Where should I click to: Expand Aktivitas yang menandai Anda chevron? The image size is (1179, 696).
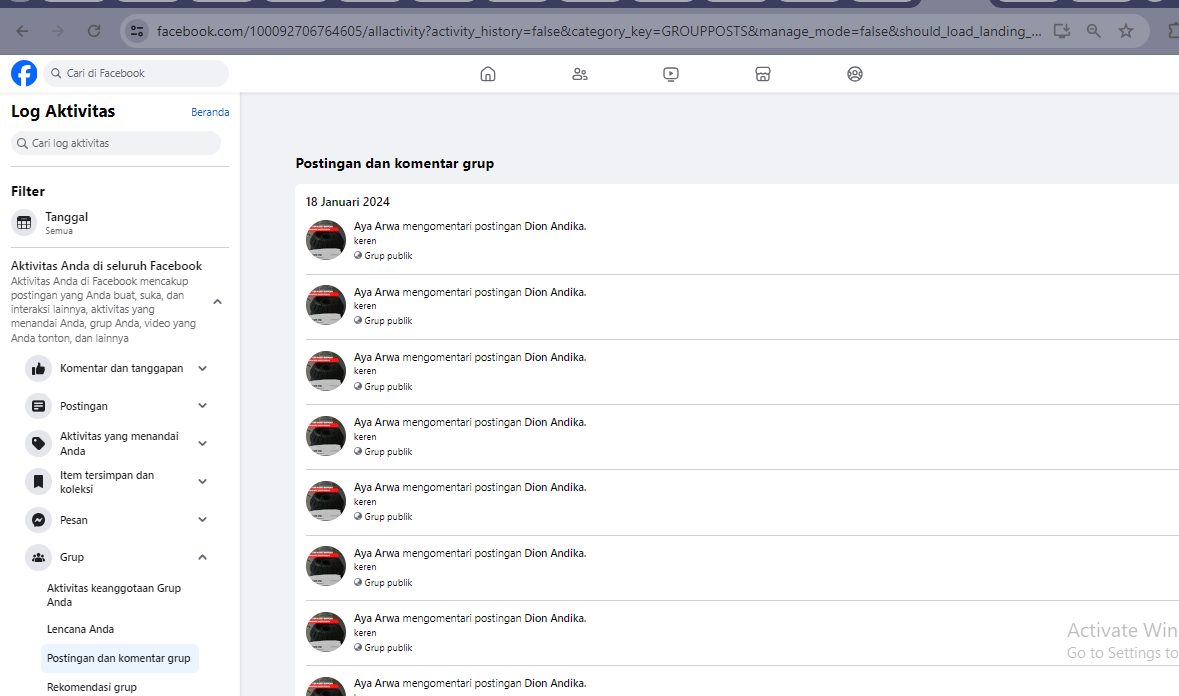(x=202, y=443)
